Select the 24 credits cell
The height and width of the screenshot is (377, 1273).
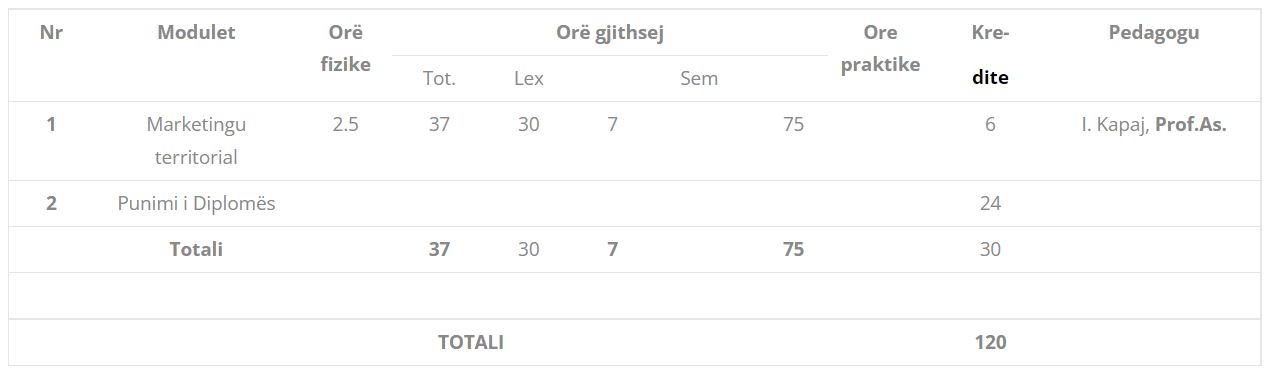[x=990, y=203]
